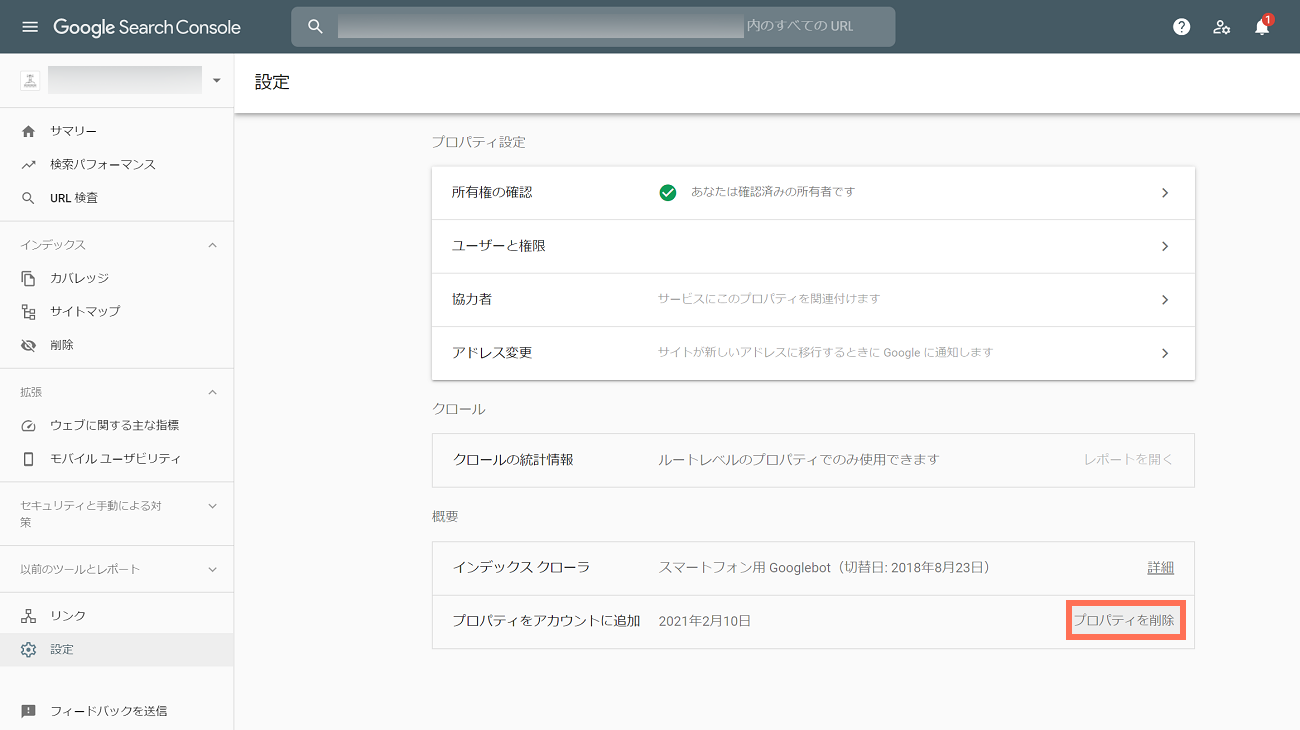Collapse the インデックス section

click(x=212, y=245)
